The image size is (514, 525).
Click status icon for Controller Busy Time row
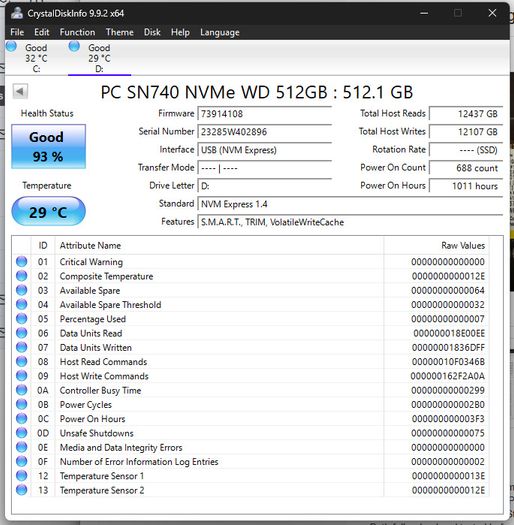(21, 390)
